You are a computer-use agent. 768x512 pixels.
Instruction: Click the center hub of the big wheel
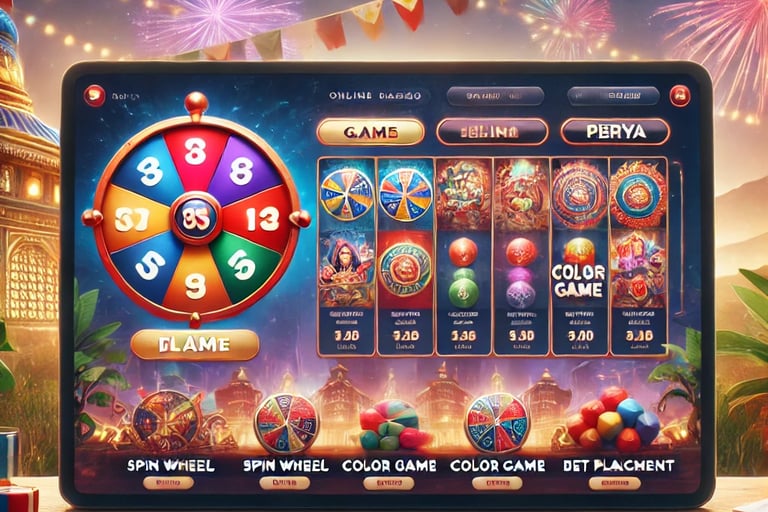tap(196, 219)
